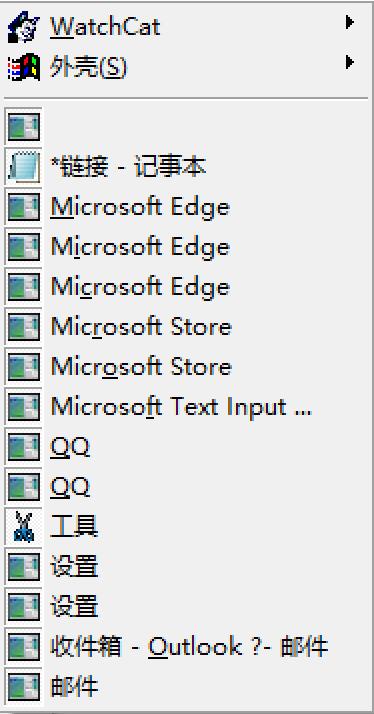The width and height of the screenshot is (374, 714).
Task: Select Microsoft Store with underlined o
Action: click(187, 367)
